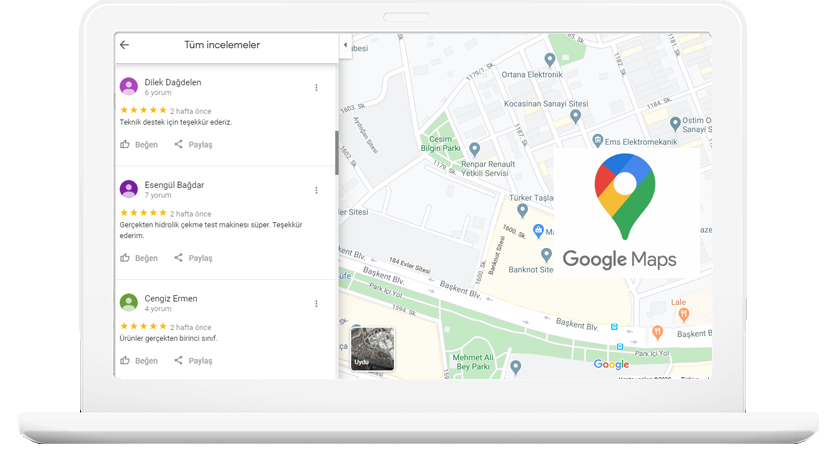
Task: Select the orange restaurant marker near Başkent
Action: pos(657,333)
